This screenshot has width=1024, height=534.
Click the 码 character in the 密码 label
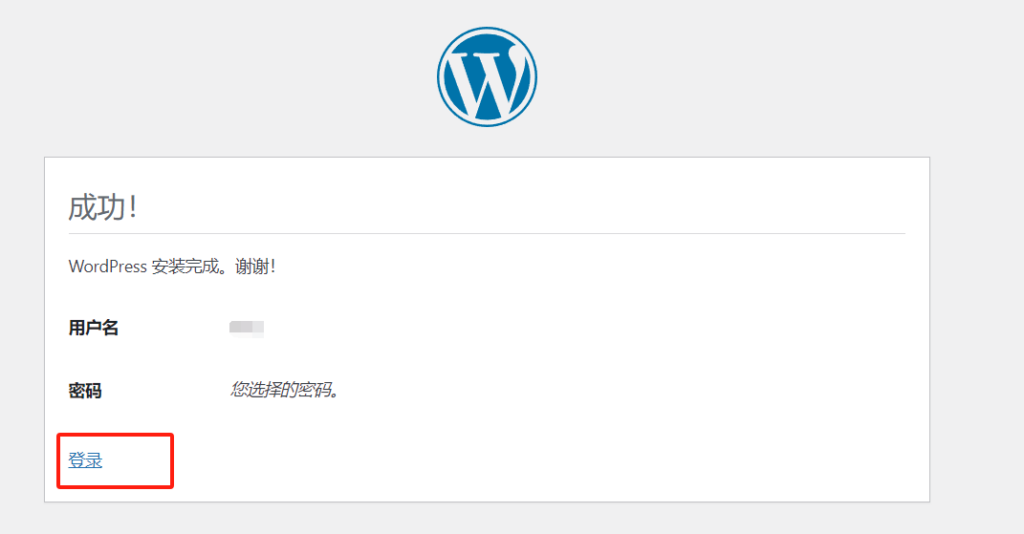tap(93, 390)
